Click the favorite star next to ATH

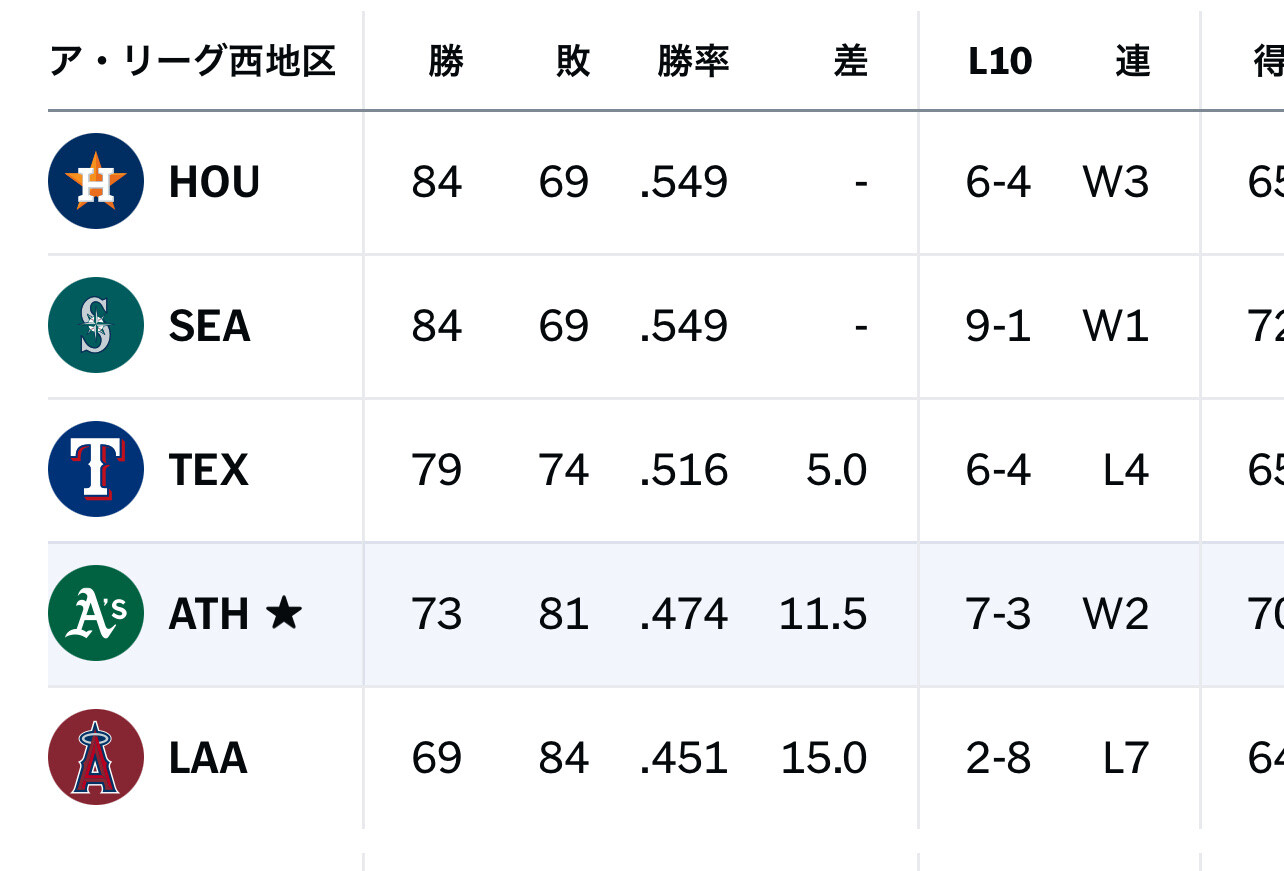coord(284,614)
